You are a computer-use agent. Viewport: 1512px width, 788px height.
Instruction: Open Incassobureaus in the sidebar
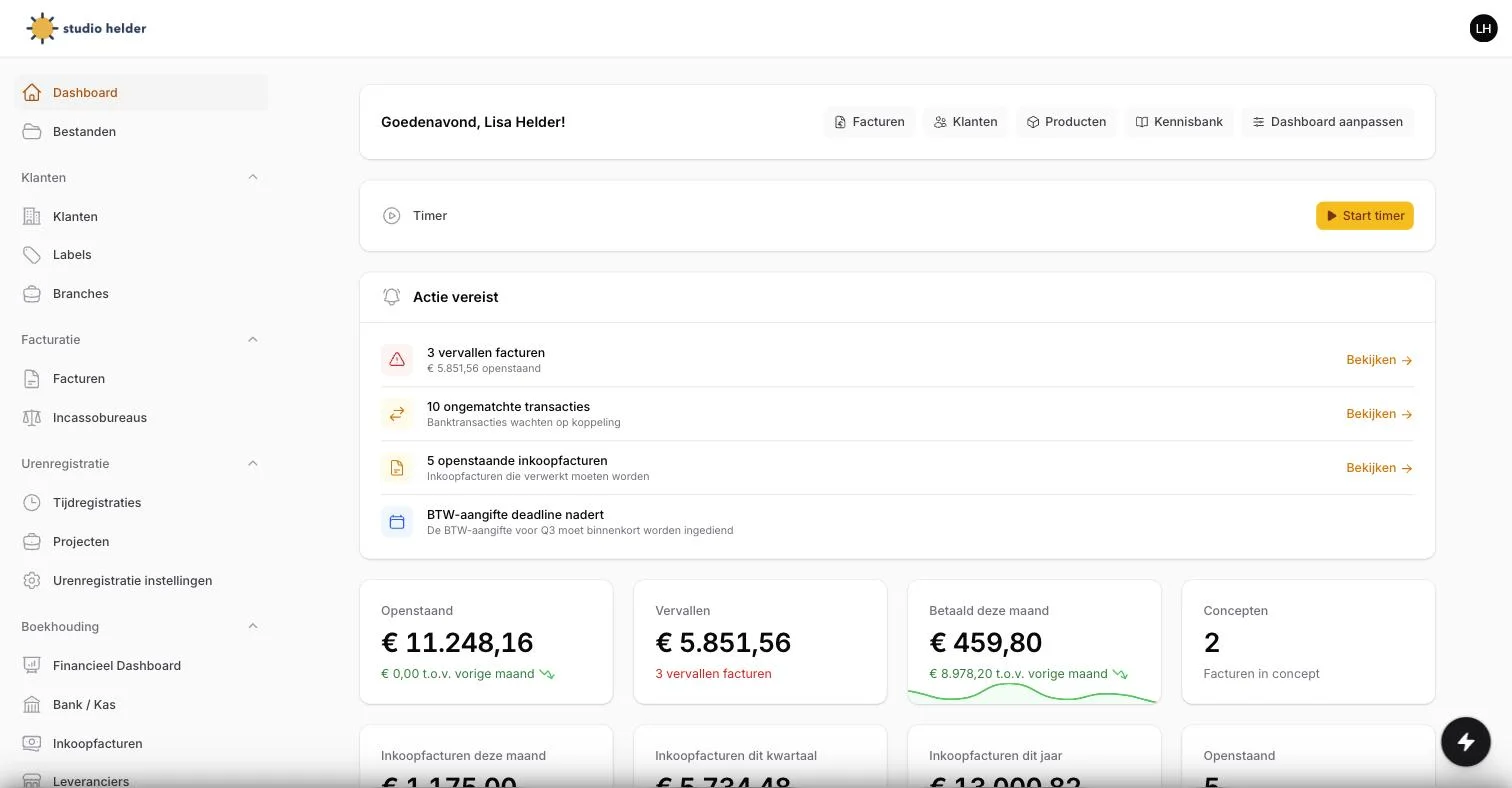(x=141, y=418)
